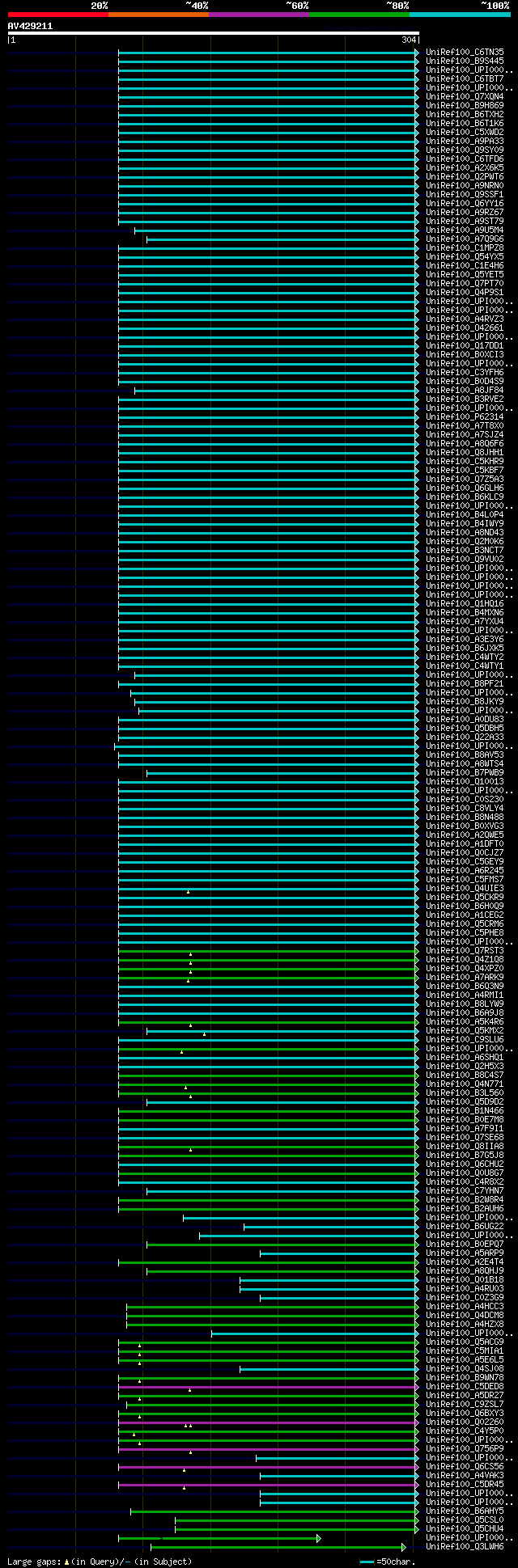Select the UniRef100_A2X6K5 label
The height and width of the screenshot is (1568, 518).
(x=465, y=167)
